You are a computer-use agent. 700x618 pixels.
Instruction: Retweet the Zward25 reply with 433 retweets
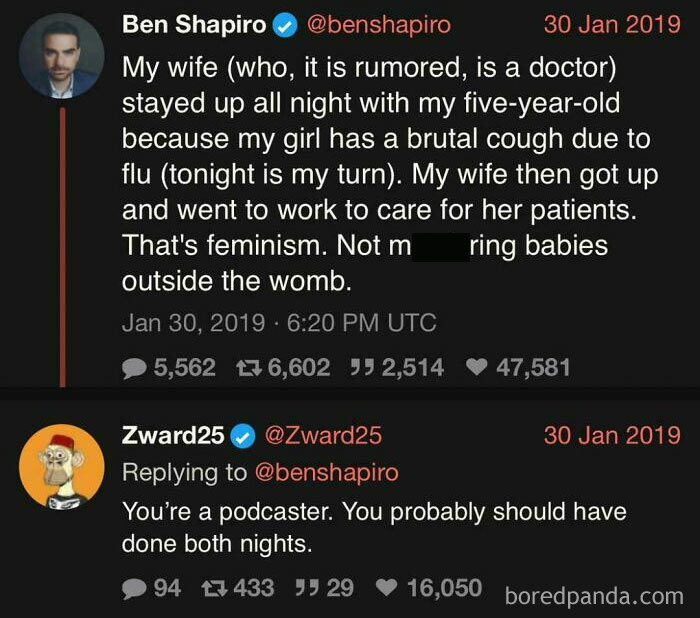[x=216, y=588]
